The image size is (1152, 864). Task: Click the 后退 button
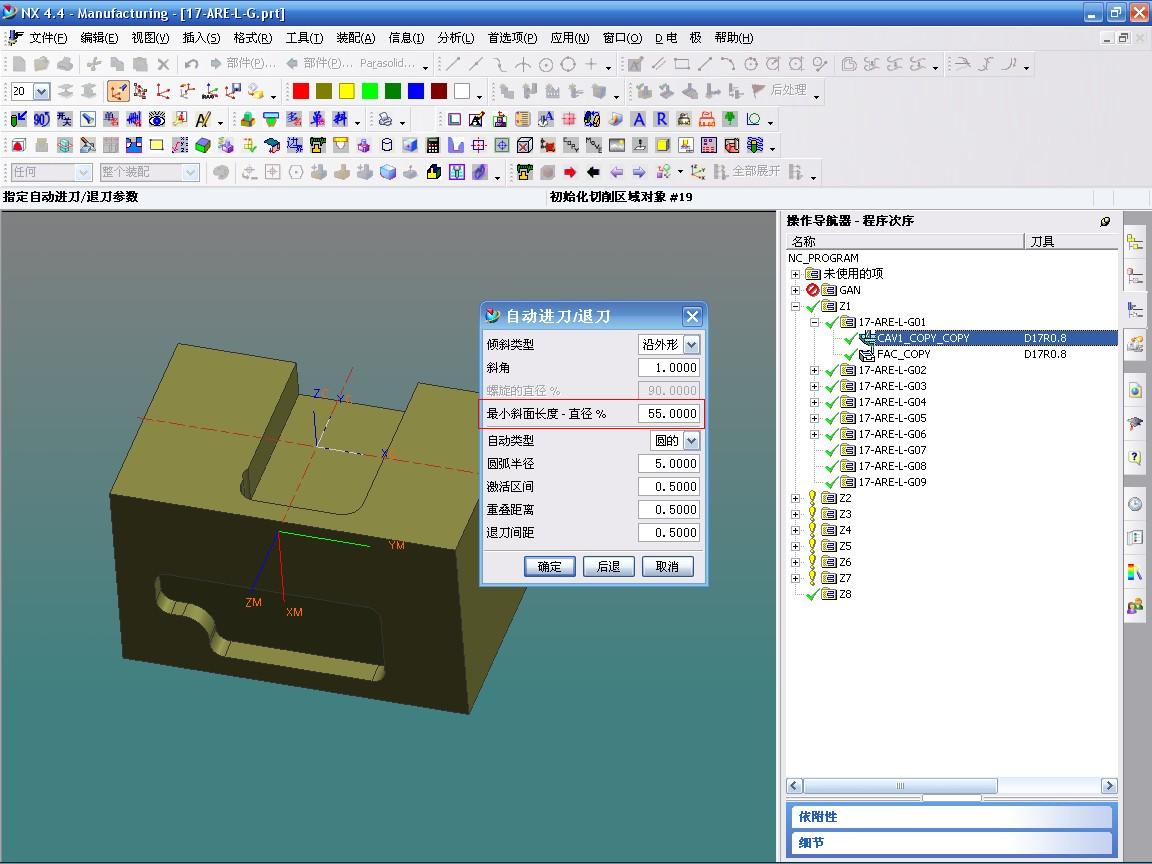click(x=608, y=566)
